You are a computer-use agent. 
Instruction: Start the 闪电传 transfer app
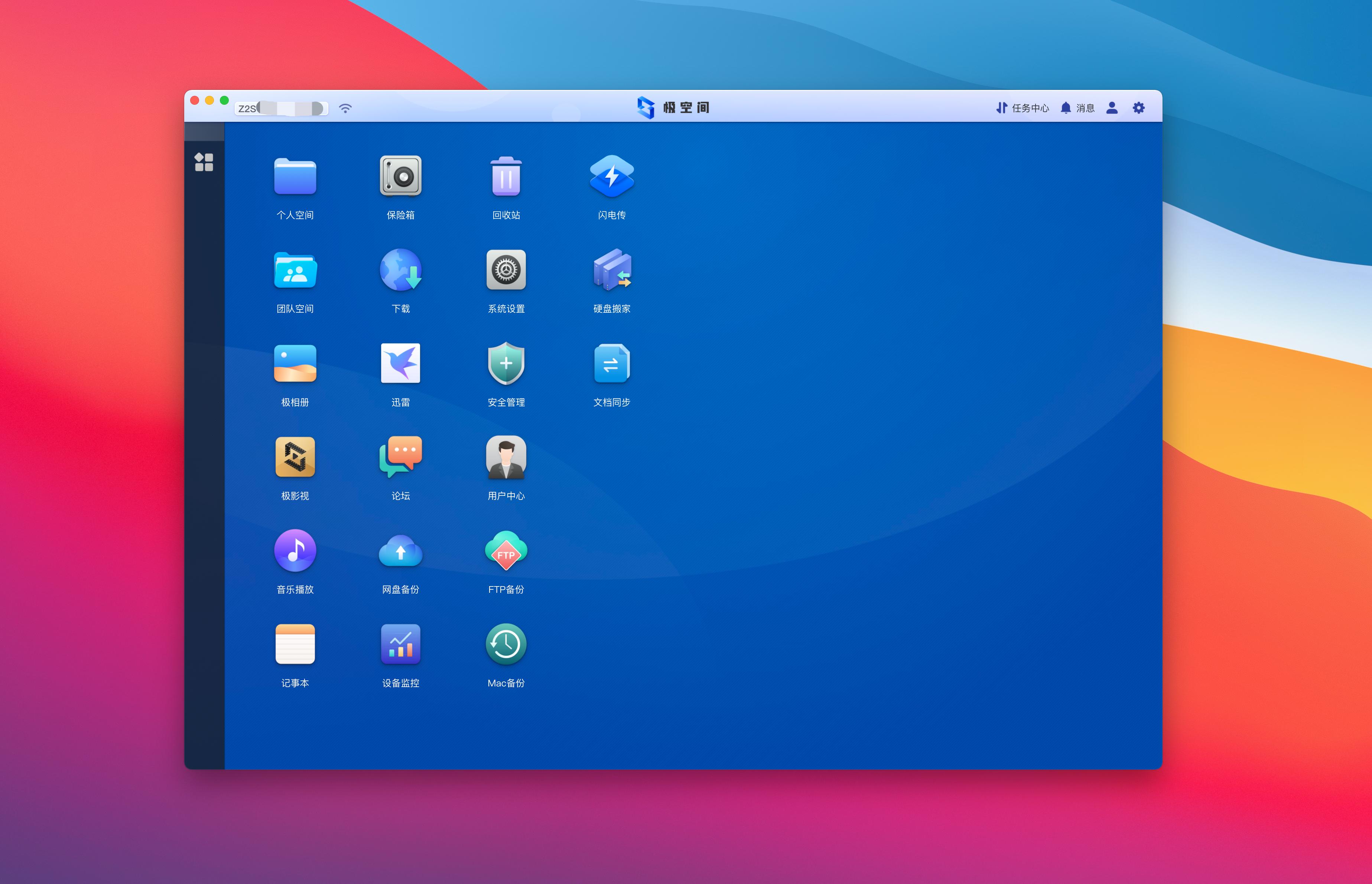612,176
